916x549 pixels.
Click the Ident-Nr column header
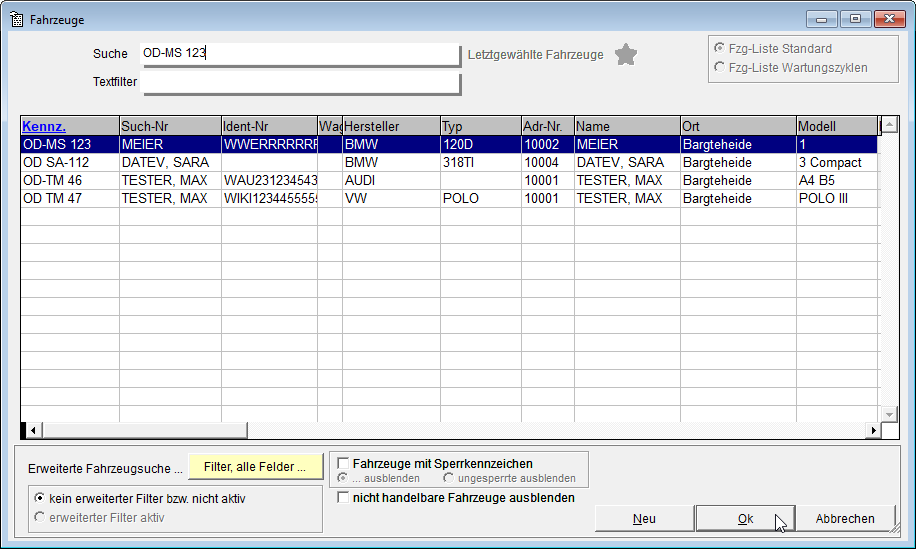[x=269, y=126]
